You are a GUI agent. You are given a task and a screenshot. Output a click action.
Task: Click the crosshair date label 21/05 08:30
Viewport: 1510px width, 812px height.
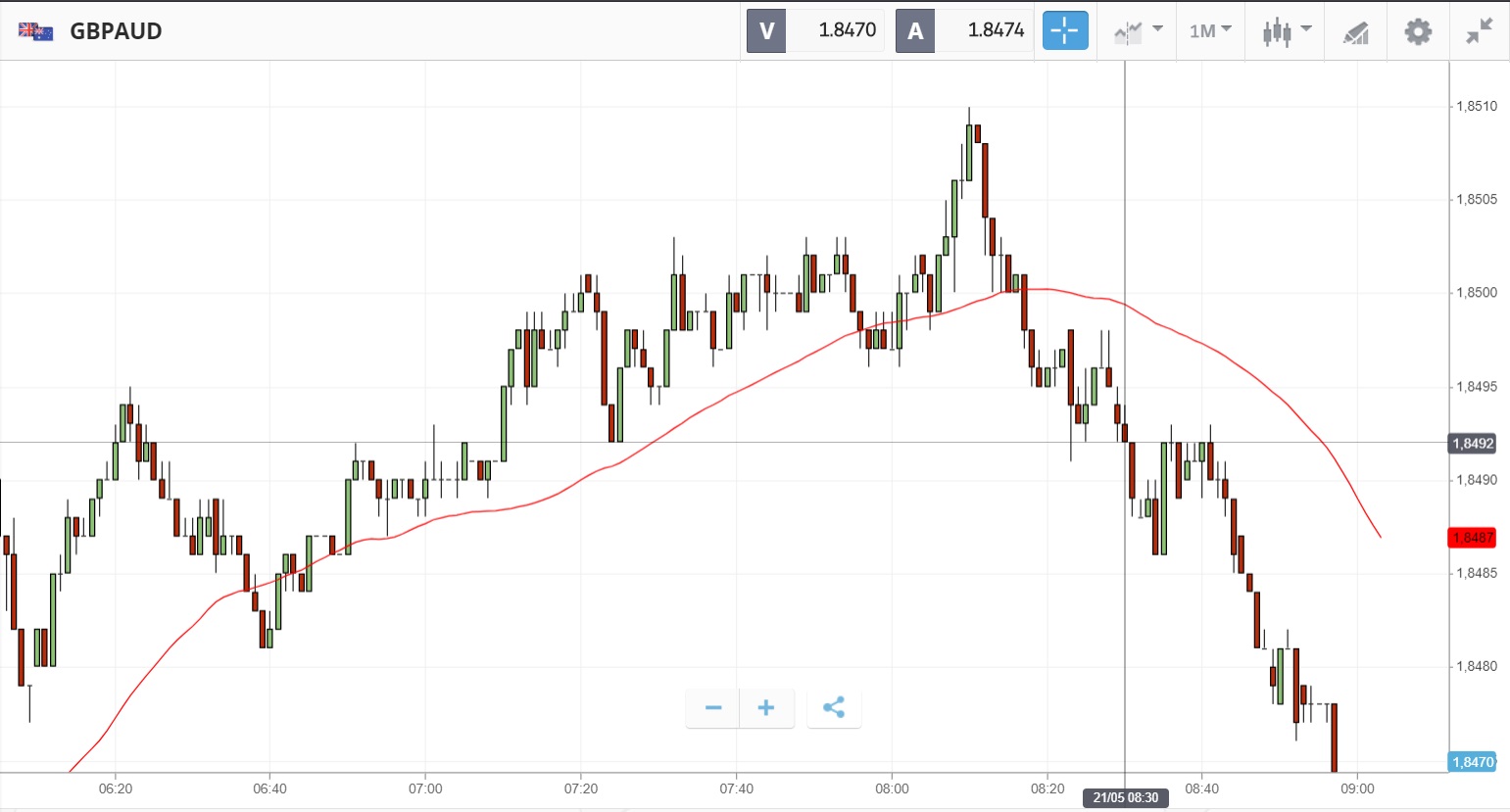(x=1125, y=797)
